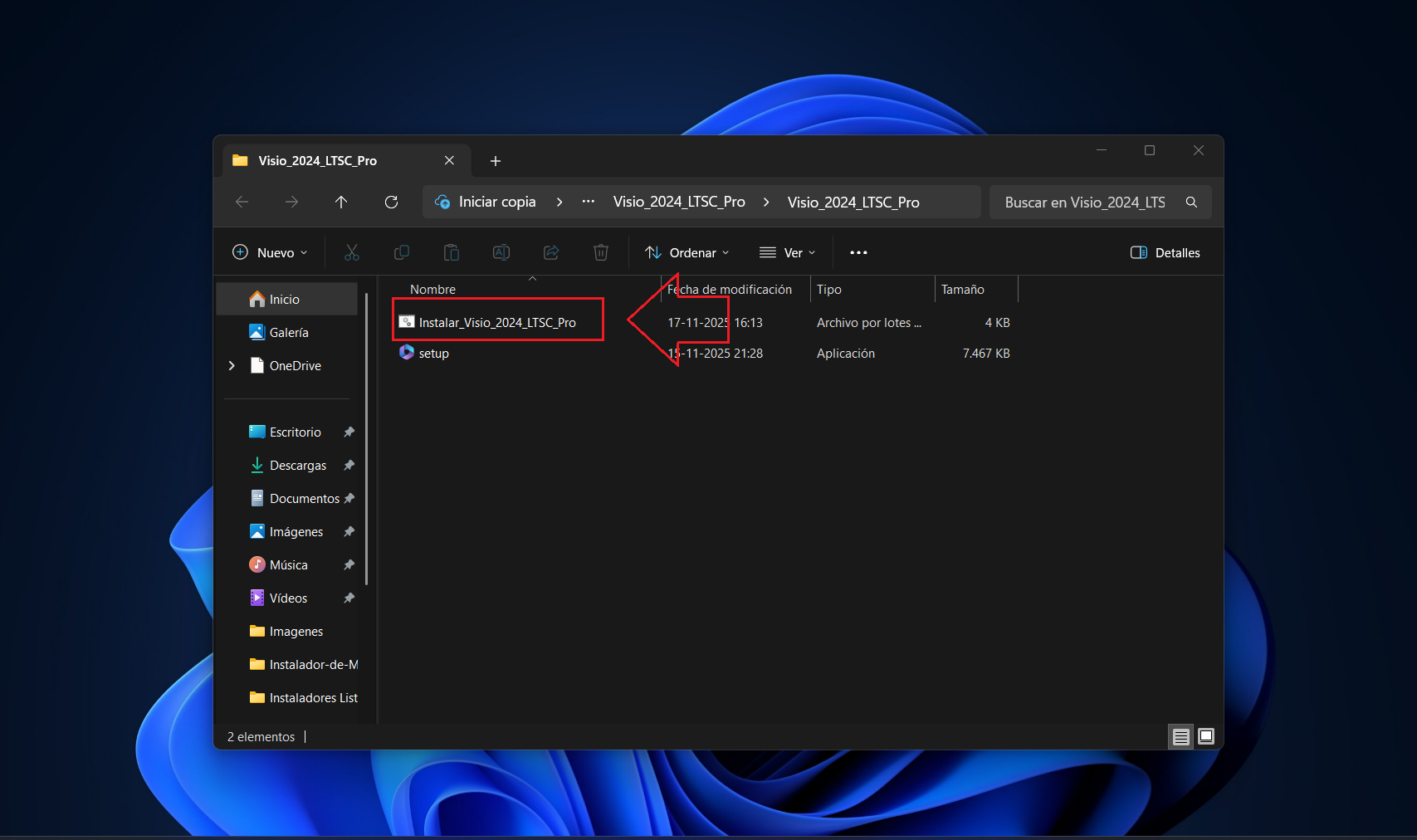Show hidden breadcrumb path ellipsis
Image resolution: width=1417 pixels, height=840 pixels.
(x=588, y=202)
